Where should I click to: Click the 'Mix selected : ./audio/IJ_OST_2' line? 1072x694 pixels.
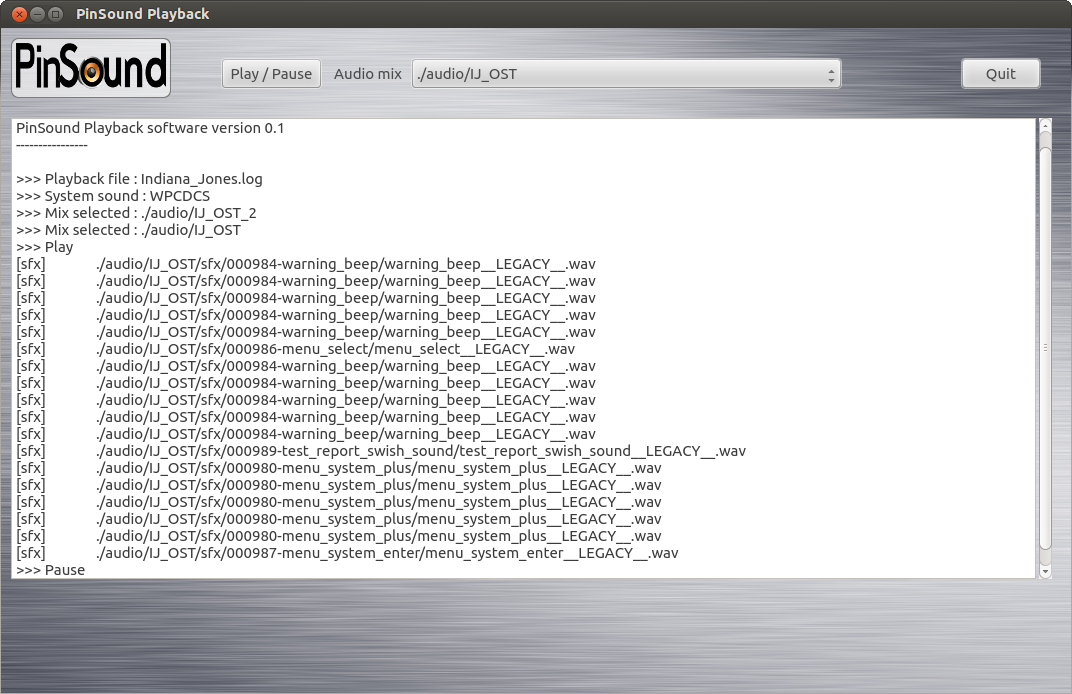click(137, 213)
